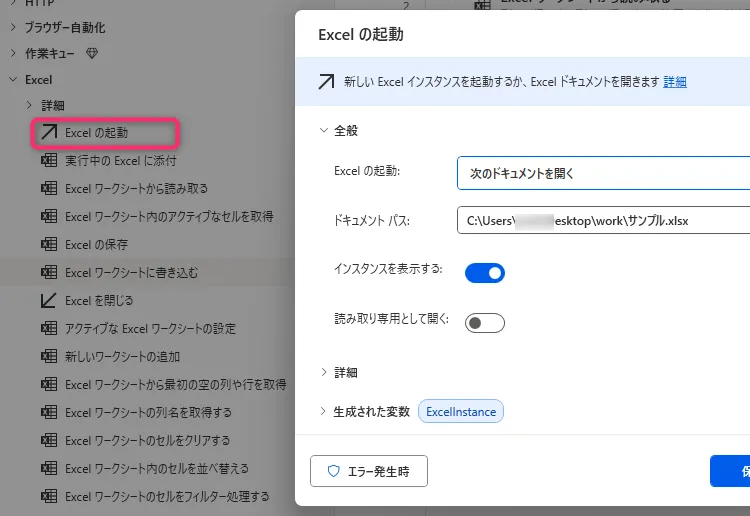Open the 詳細 help link
Viewport: 750px width, 516px height.
click(675, 82)
